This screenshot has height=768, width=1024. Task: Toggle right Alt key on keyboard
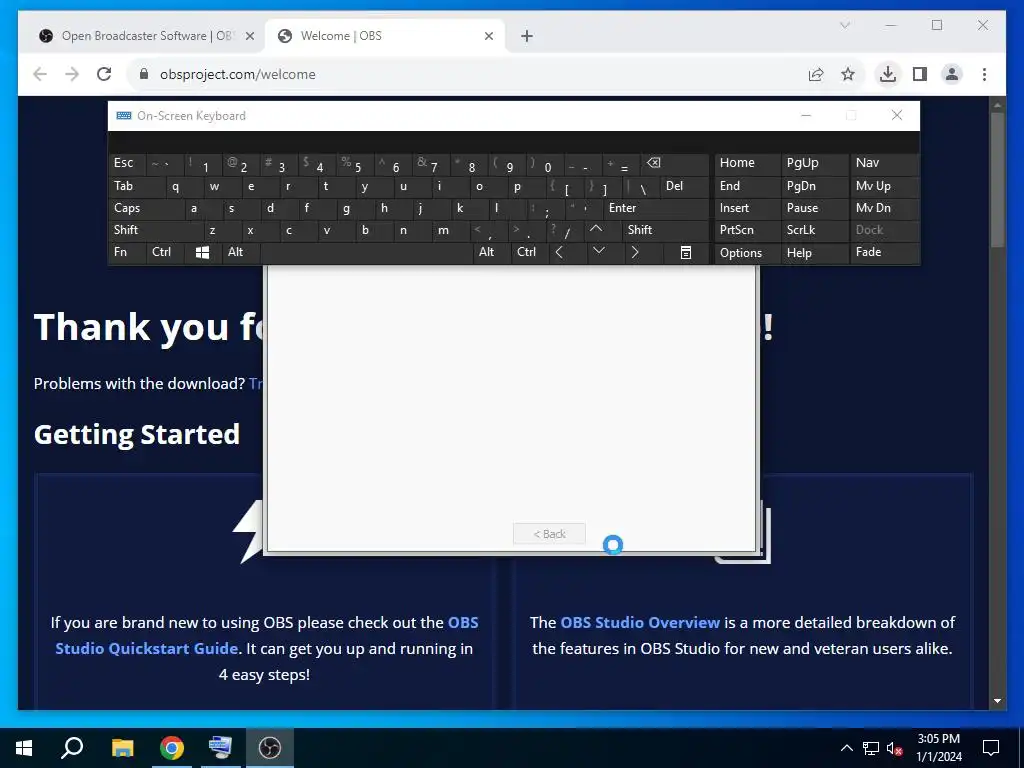(x=492, y=252)
